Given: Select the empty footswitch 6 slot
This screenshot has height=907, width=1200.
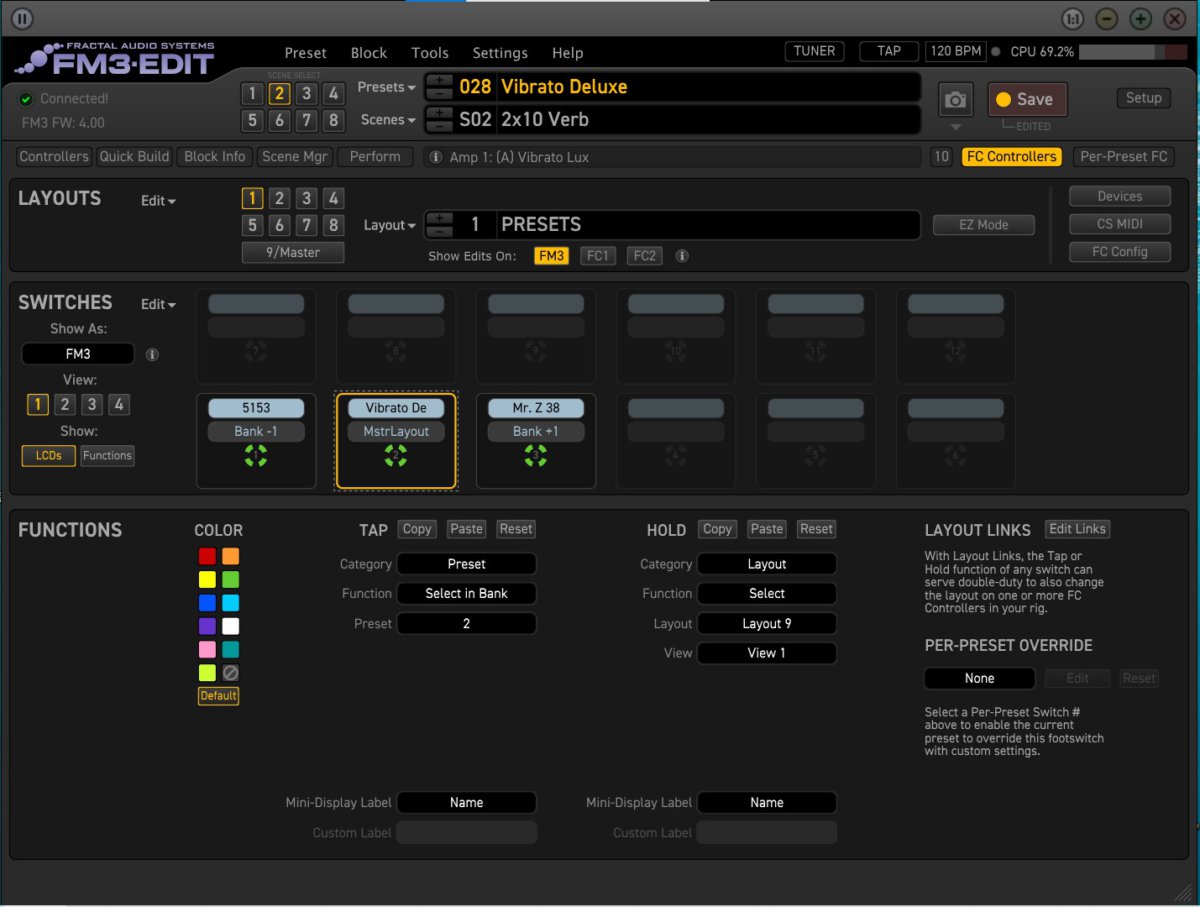Looking at the screenshot, I should (x=956, y=441).
